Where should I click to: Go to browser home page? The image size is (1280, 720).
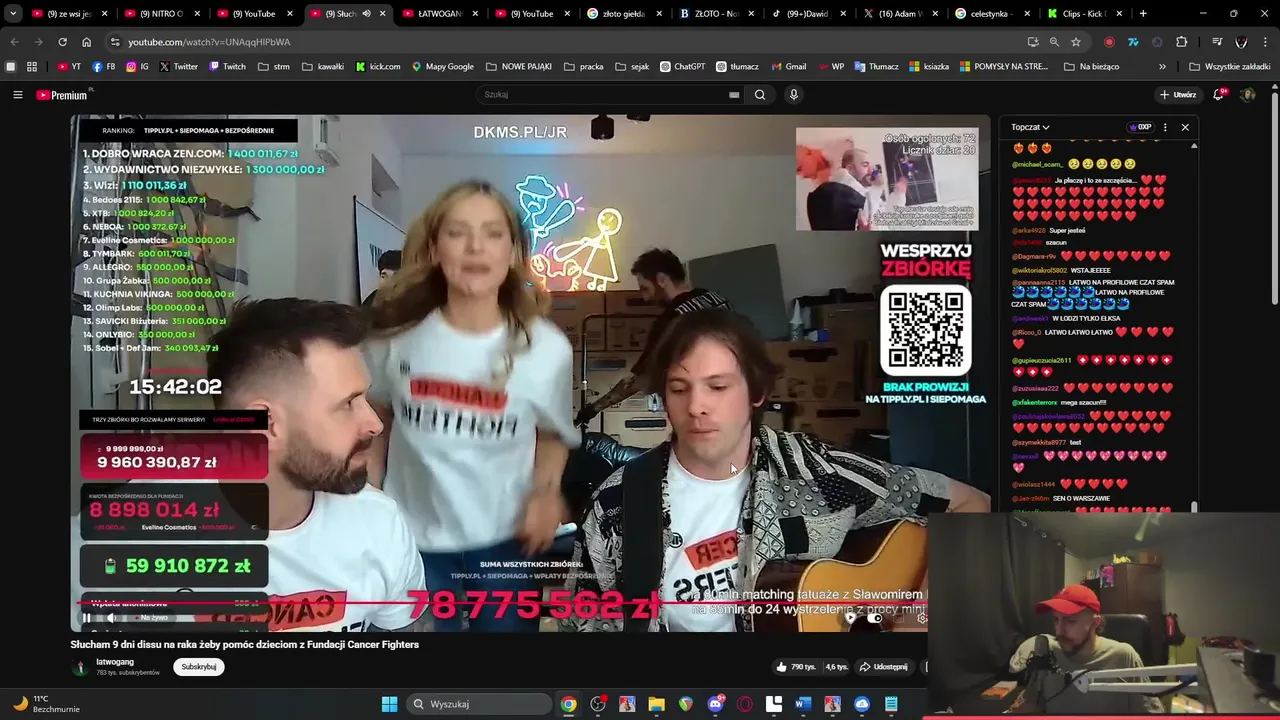[x=86, y=42]
